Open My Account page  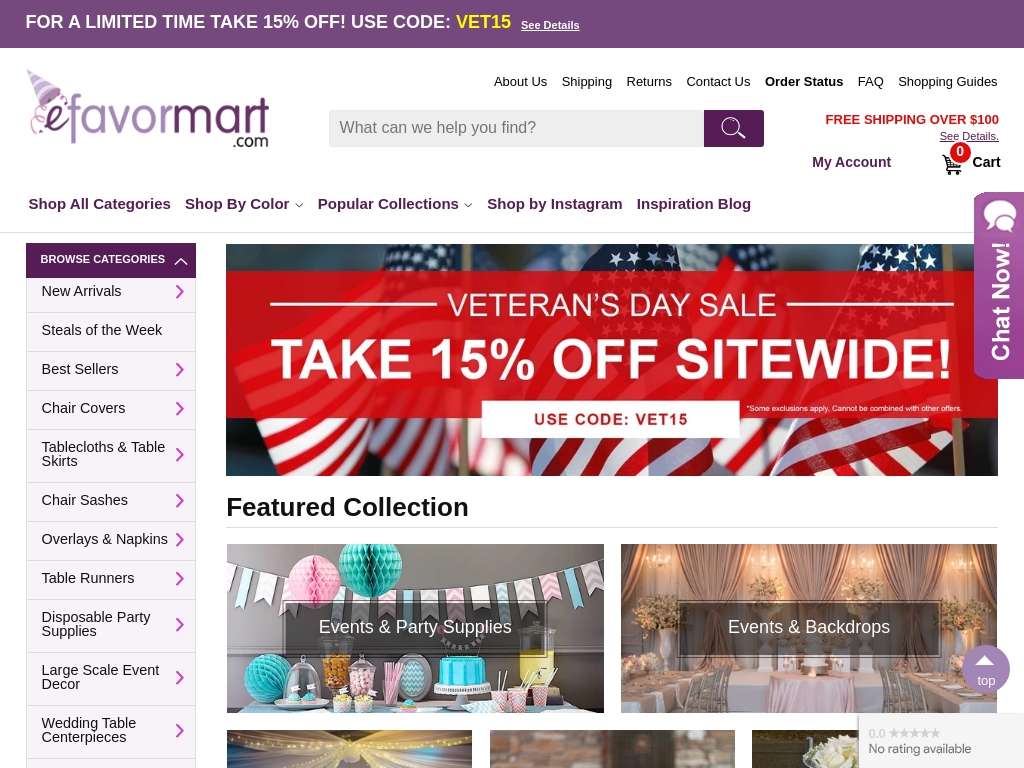(x=851, y=162)
